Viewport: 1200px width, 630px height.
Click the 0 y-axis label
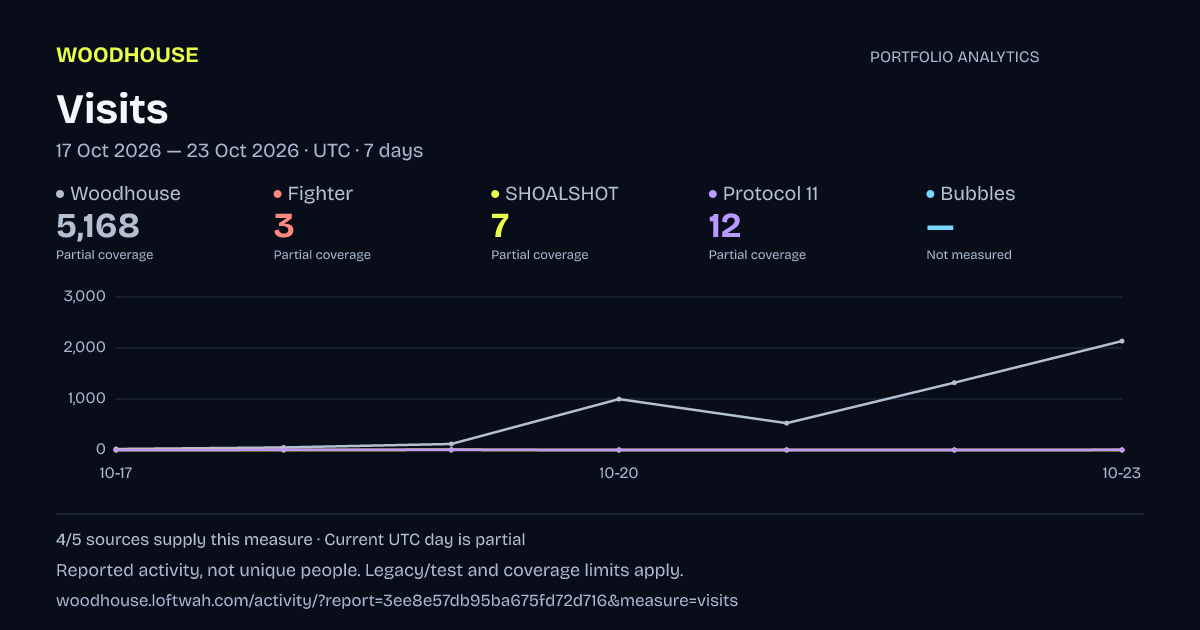[101, 450]
